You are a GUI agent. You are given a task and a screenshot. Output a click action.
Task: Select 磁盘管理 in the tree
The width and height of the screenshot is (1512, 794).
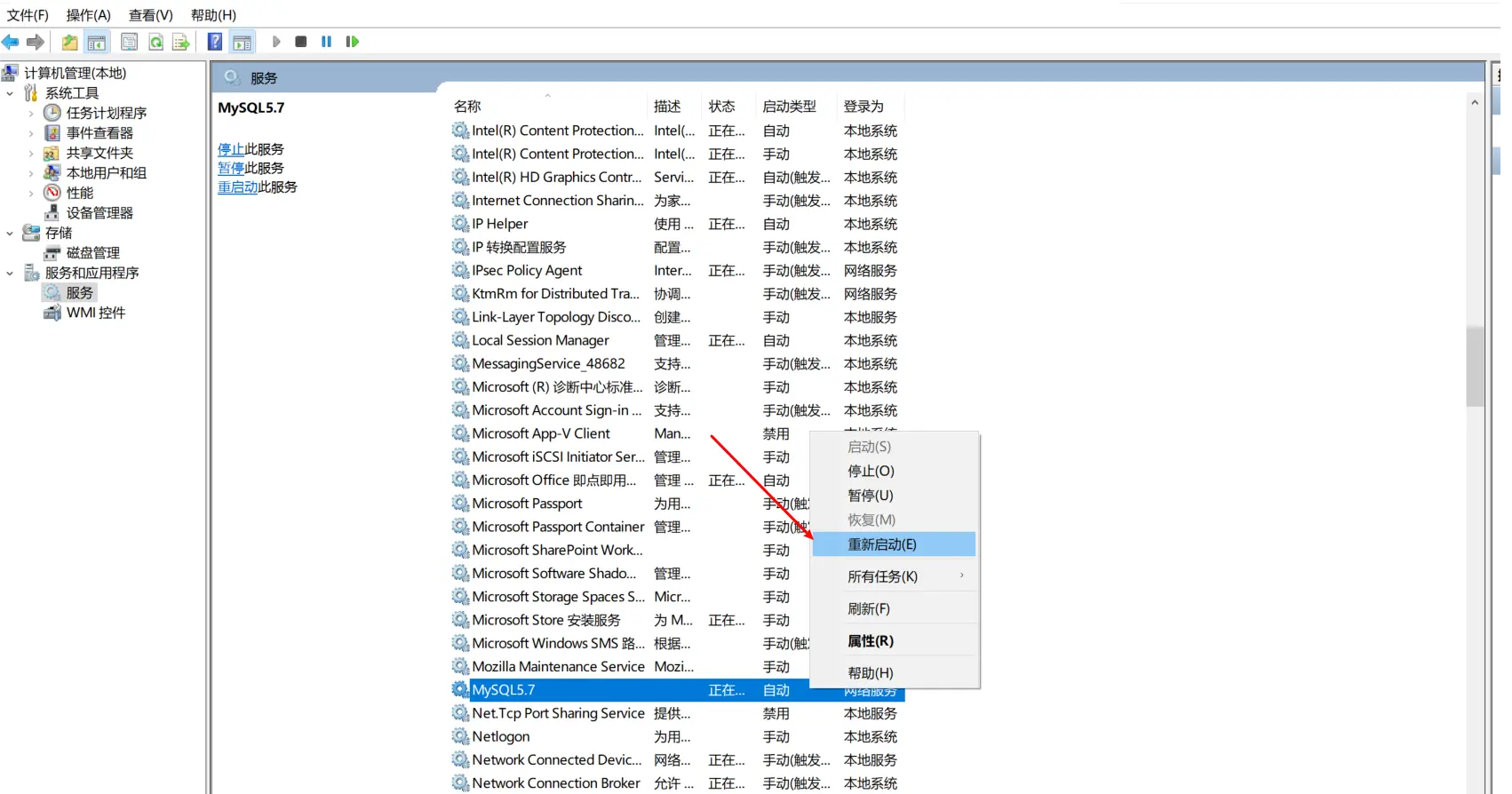92,253
